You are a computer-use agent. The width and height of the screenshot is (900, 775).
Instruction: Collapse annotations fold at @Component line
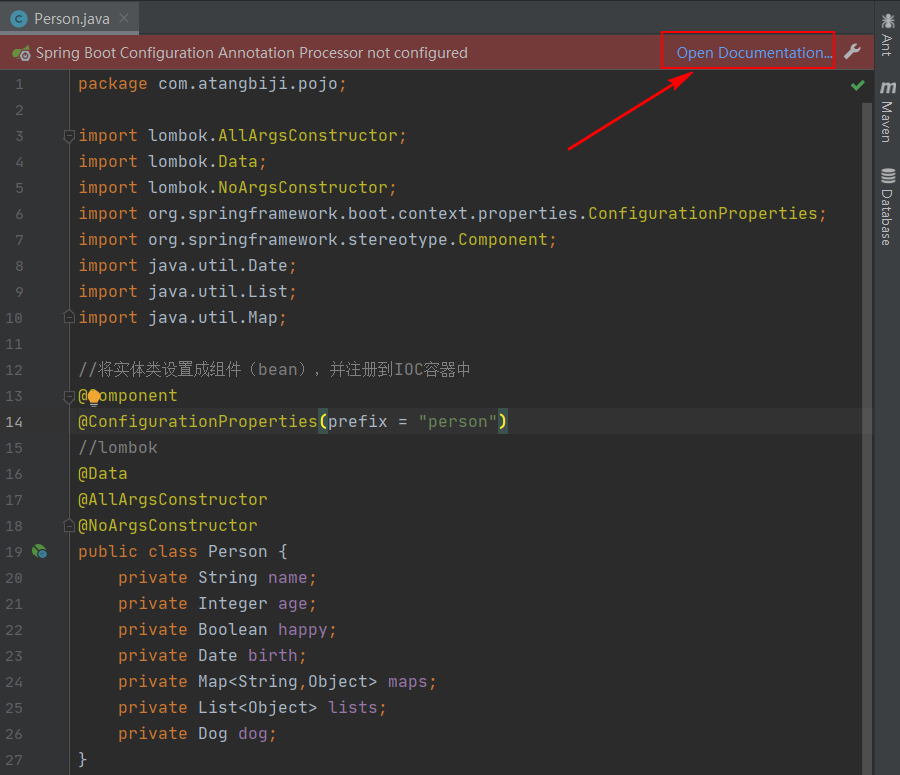click(69, 396)
